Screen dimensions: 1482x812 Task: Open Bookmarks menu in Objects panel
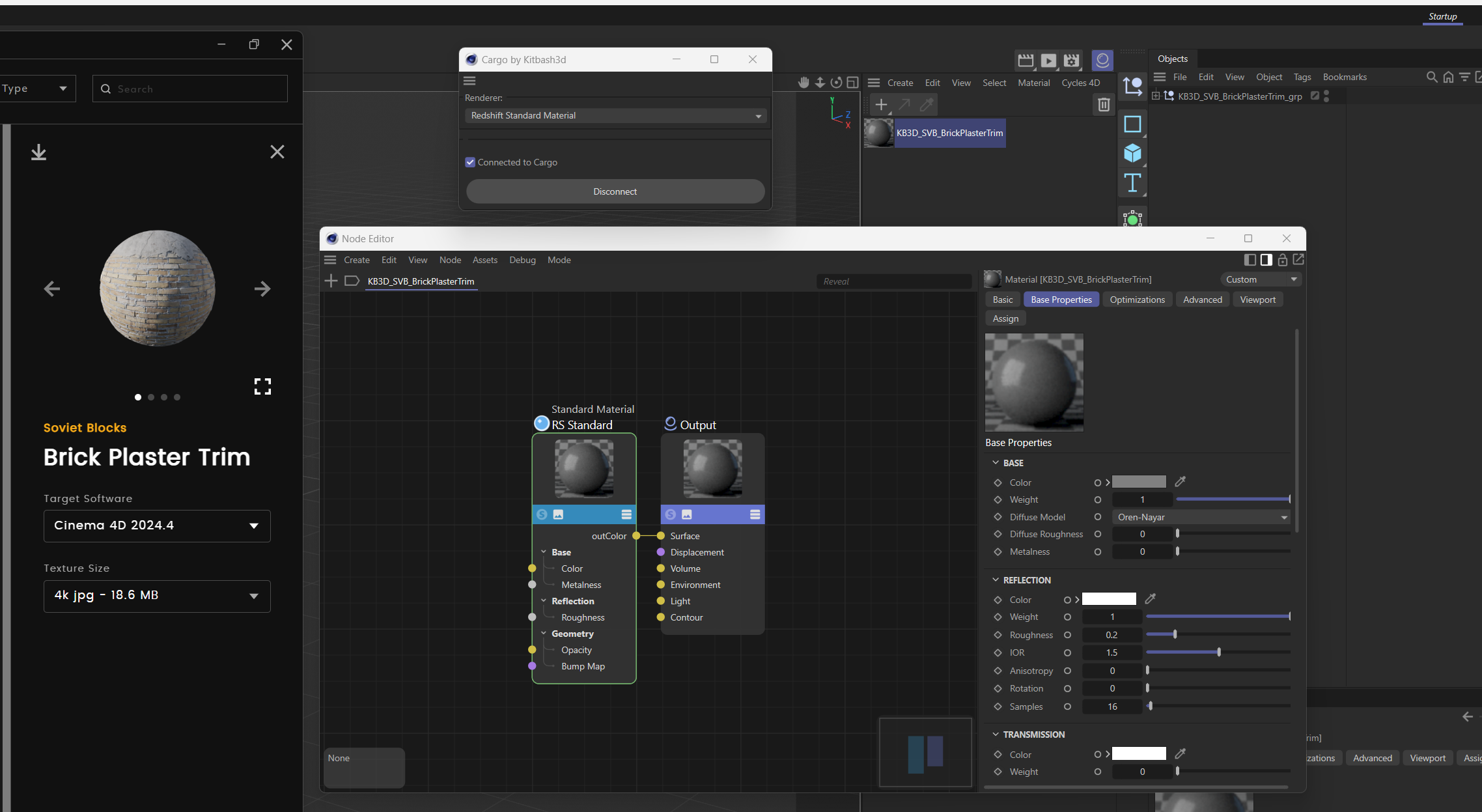(1345, 77)
